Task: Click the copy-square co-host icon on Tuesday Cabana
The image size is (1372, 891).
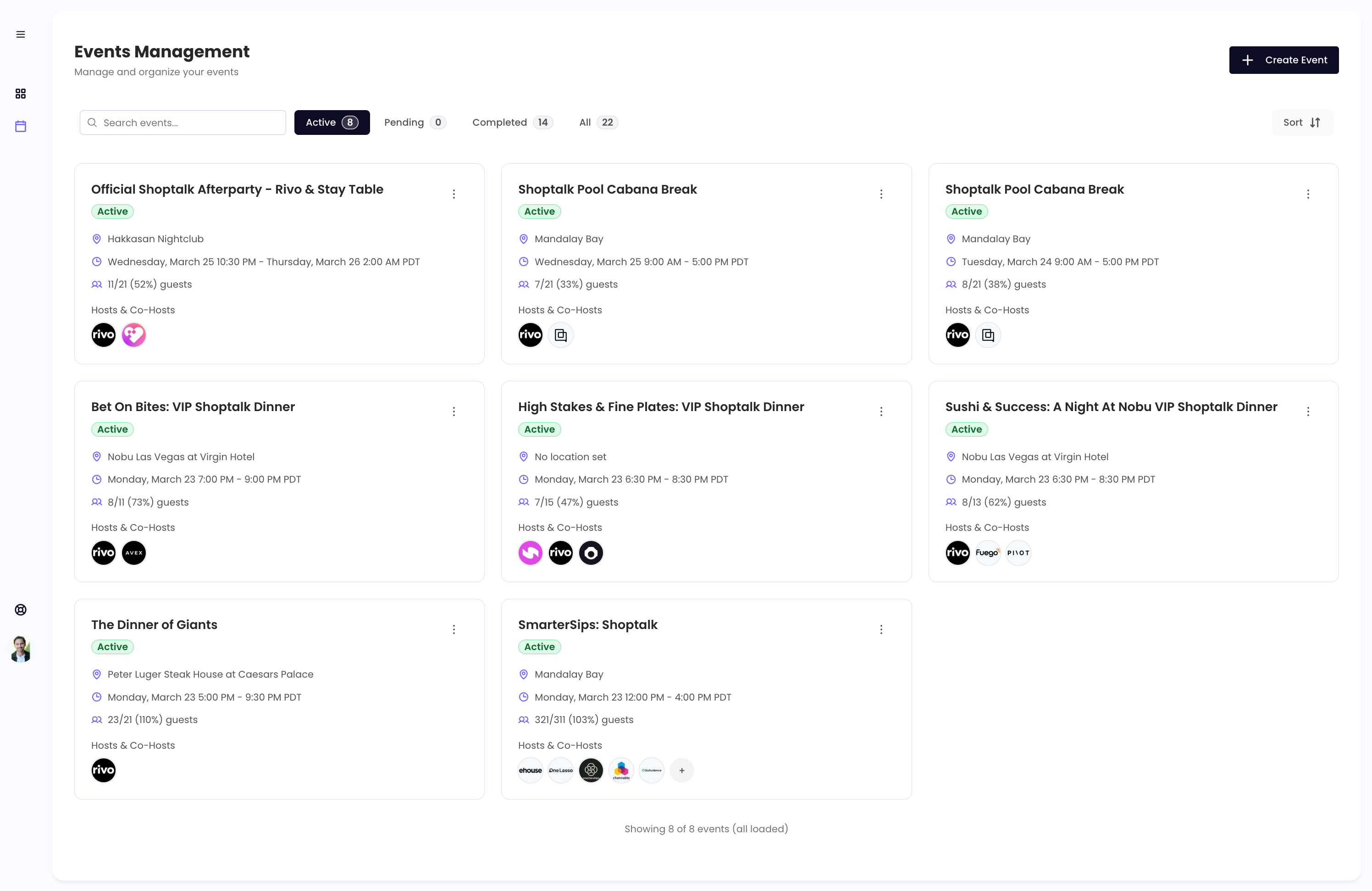Action: (x=988, y=335)
